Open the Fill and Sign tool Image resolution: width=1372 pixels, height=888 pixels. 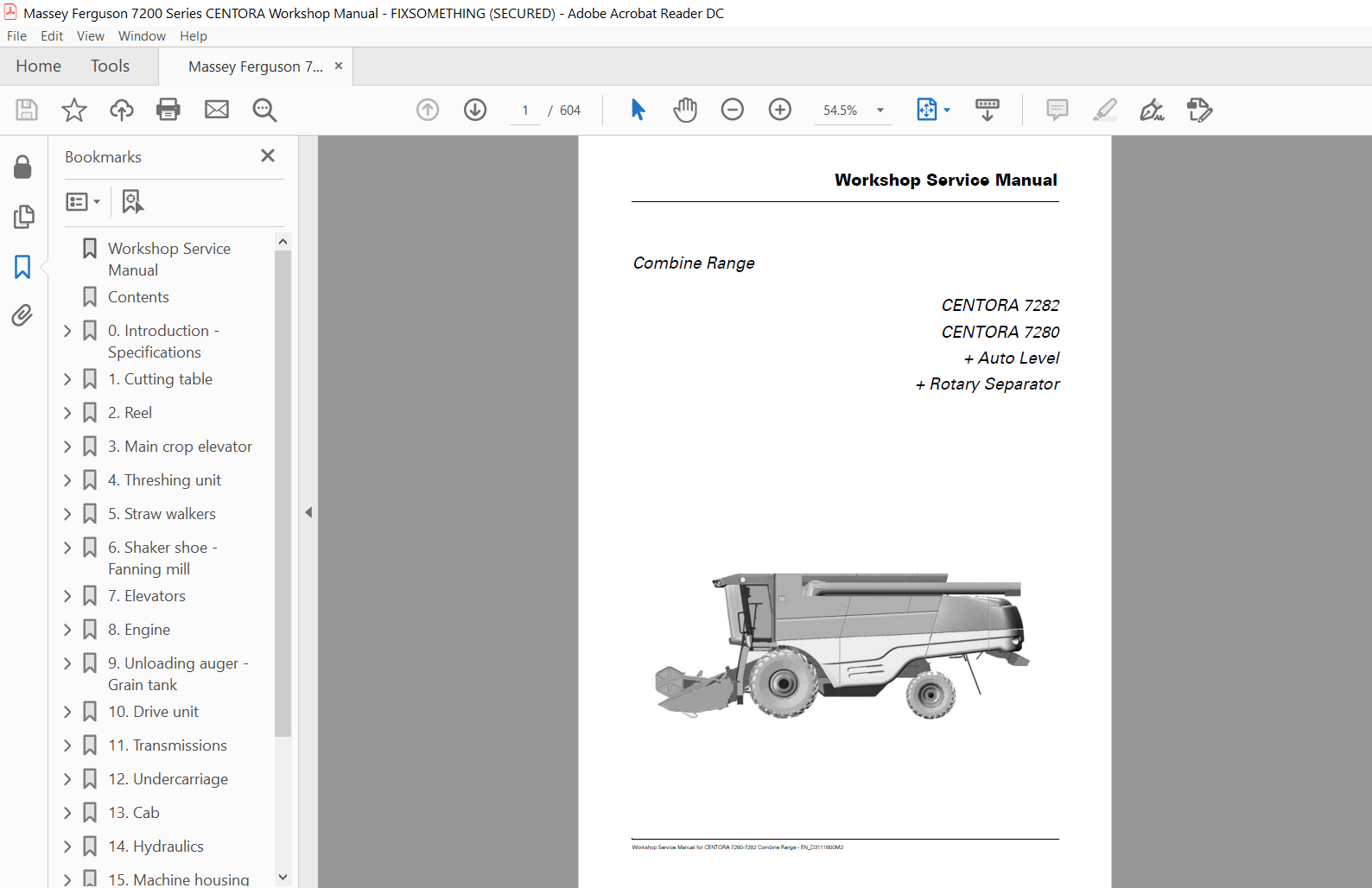1152,110
